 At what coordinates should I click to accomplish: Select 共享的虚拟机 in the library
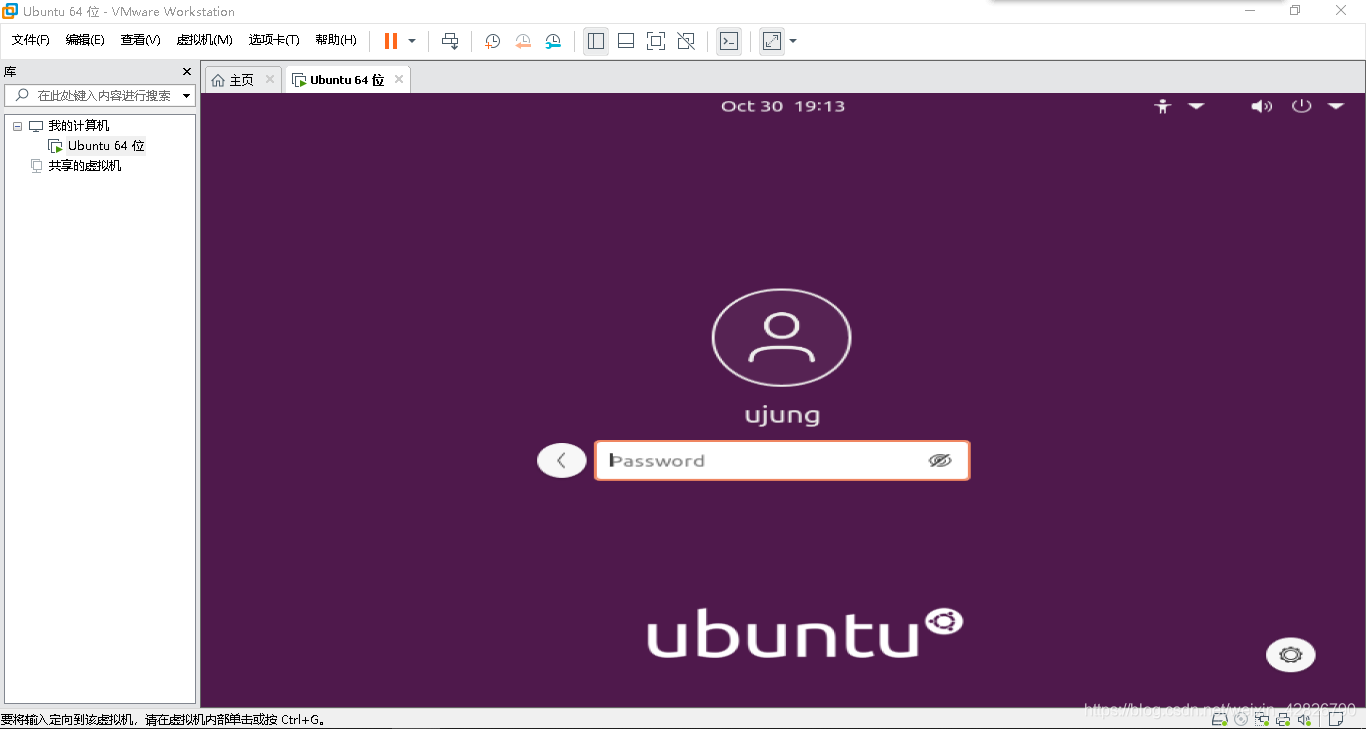point(85,166)
